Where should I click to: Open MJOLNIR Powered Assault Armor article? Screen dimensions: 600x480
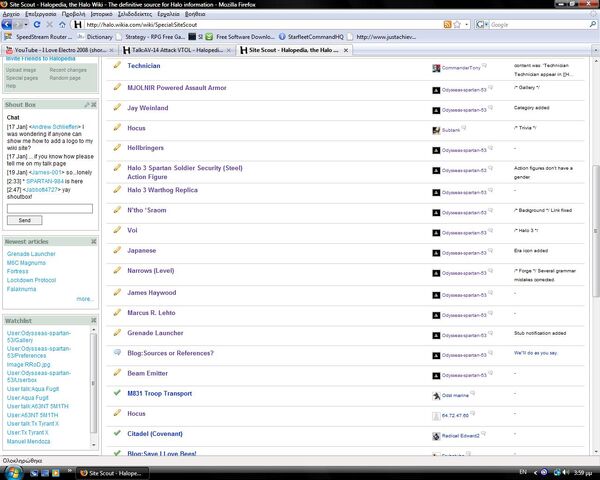click(x=177, y=88)
